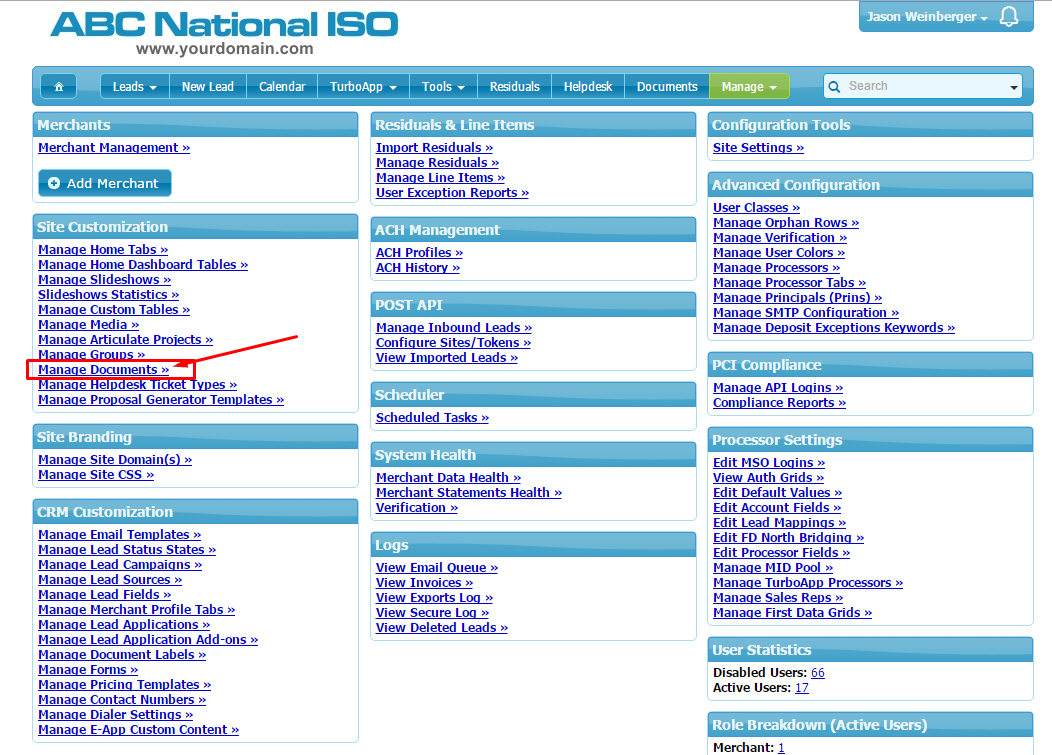Open Manage Custom Tables link
The height and width of the screenshot is (755, 1052).
point(114,310)
